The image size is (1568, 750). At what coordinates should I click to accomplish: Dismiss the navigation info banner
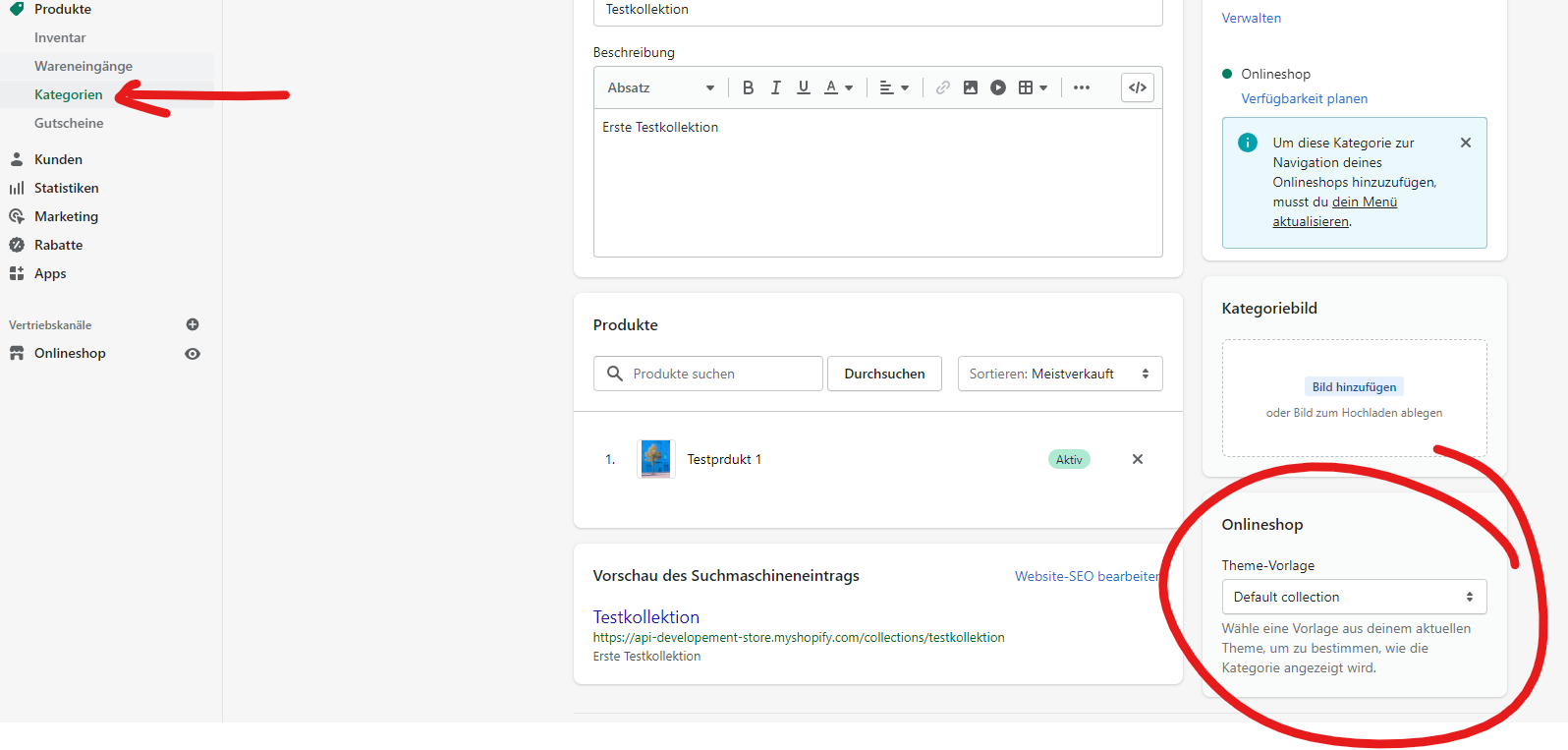click(1466, 143)
